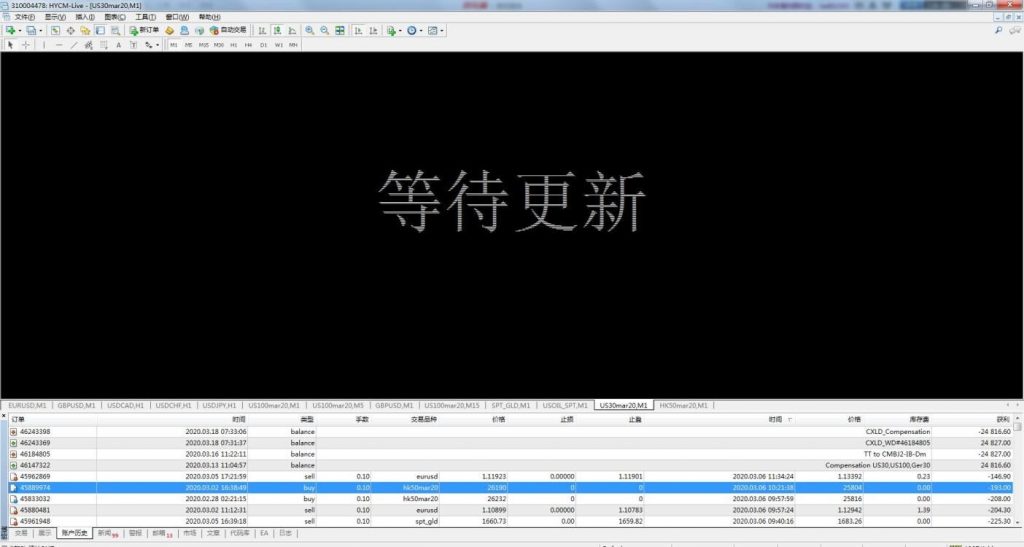Open the 日志 Journal terminal tab
Viewport: 1024px width, 547px height.
coord(285,533)
